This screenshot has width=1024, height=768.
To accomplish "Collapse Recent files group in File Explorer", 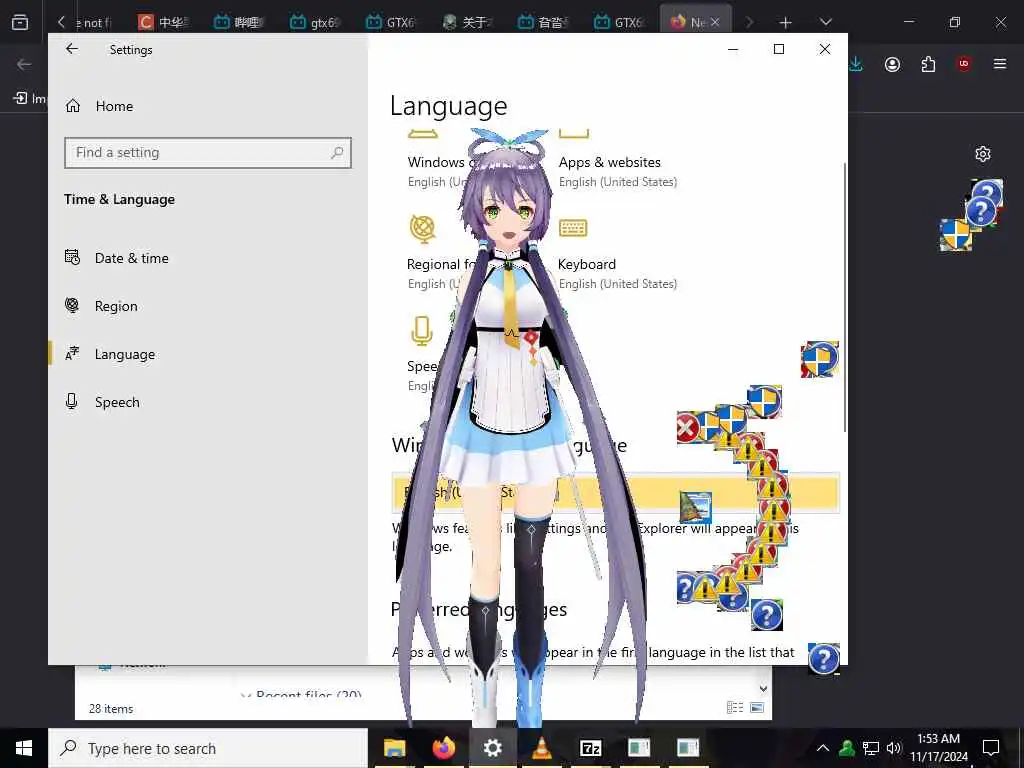I will [246, 695].
